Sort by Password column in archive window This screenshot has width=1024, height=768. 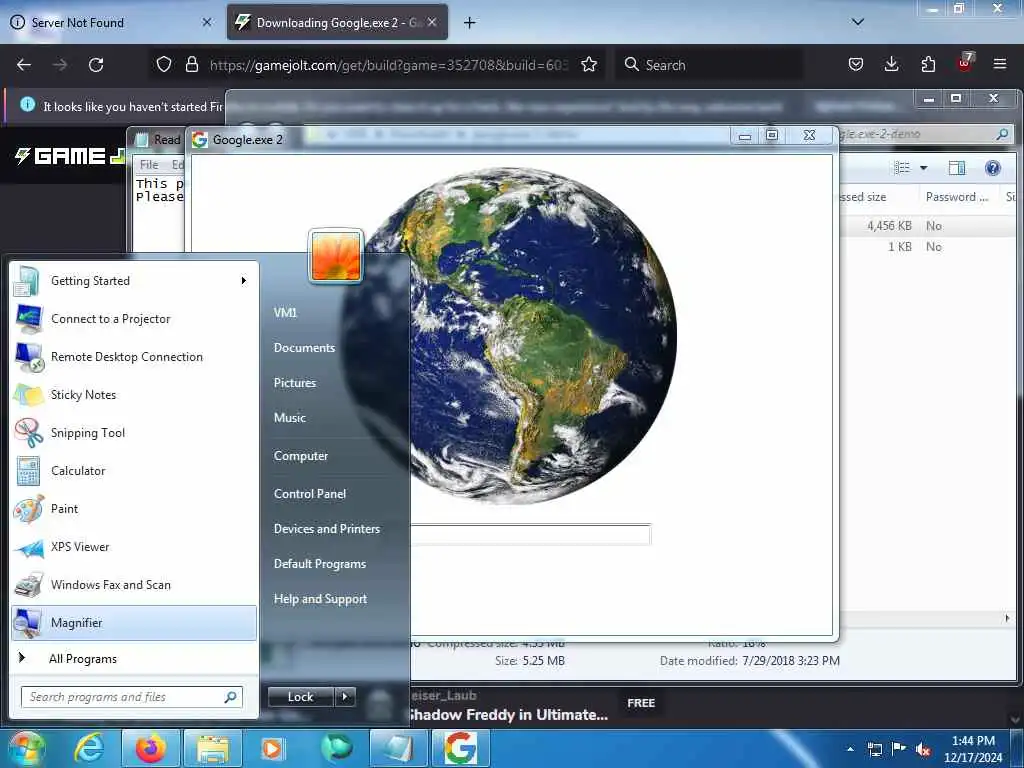click(957, 197)
